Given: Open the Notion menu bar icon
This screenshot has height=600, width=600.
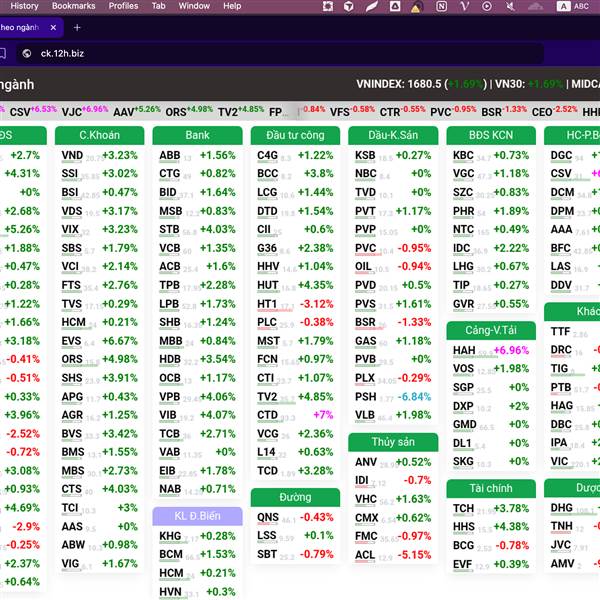Looking at the screenshot, I should [441, 6].
